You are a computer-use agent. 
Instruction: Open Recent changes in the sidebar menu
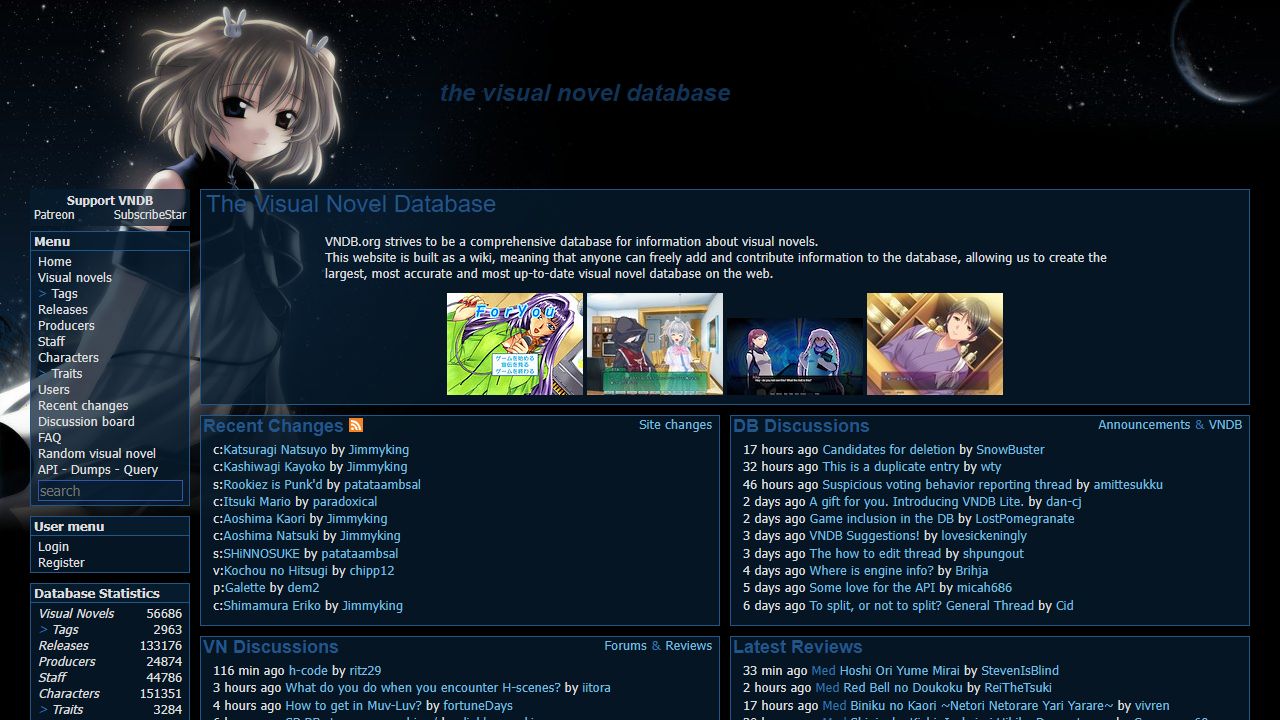click(83, 406)
